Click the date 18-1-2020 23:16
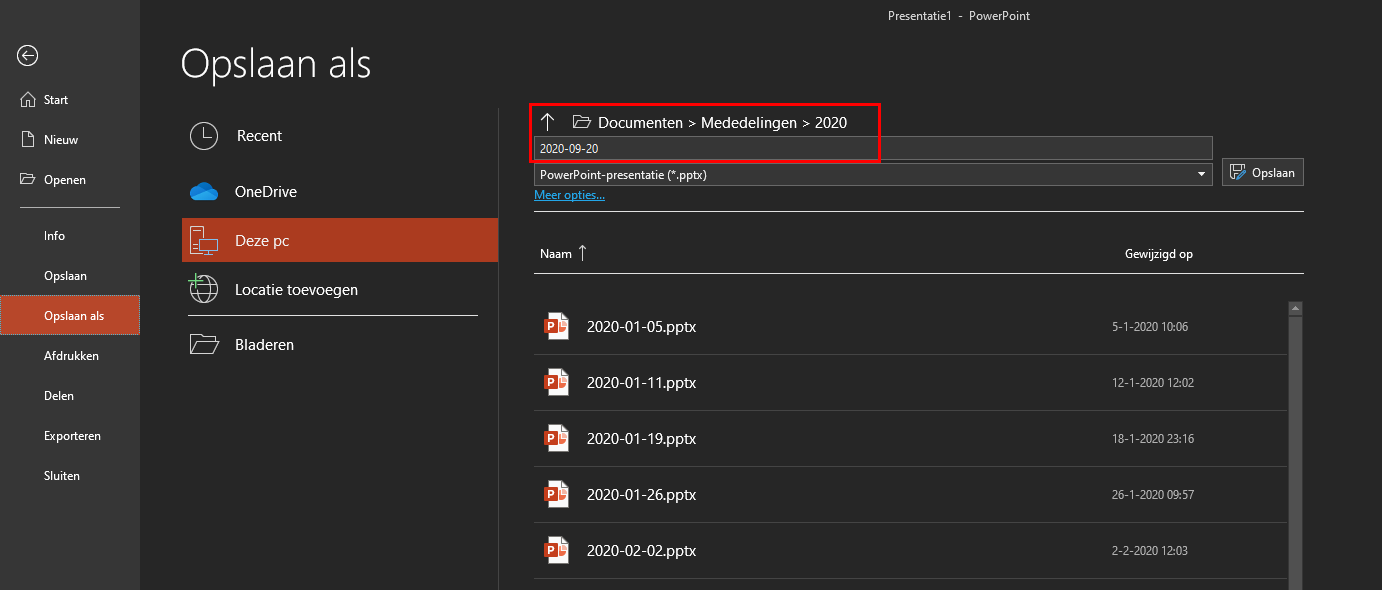Screen dimensions: 1382x590 [x=1153, y=439]
